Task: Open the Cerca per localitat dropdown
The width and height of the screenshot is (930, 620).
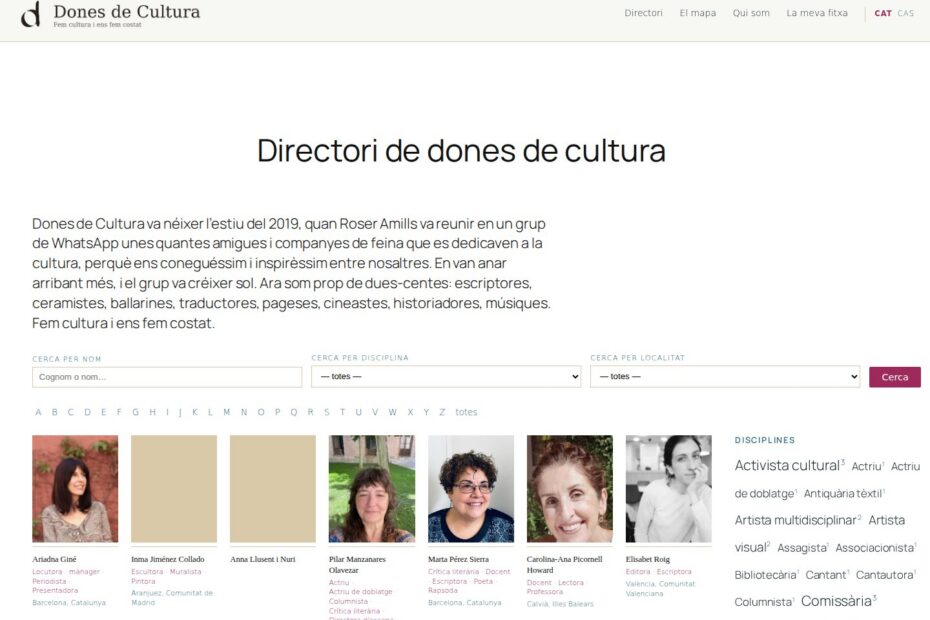Action: pyautogui.click(x=725, y=376)
